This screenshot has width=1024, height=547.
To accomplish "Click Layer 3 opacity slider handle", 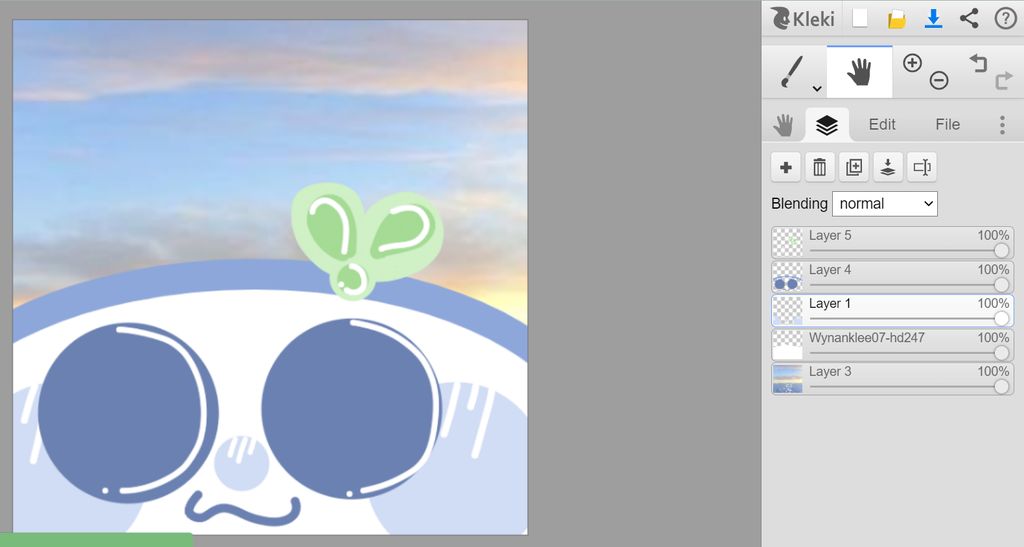I will point(1001,386).
